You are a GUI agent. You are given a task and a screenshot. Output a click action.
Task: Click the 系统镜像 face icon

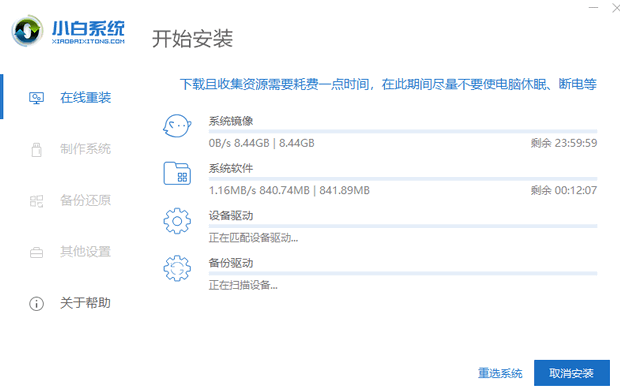177,126
